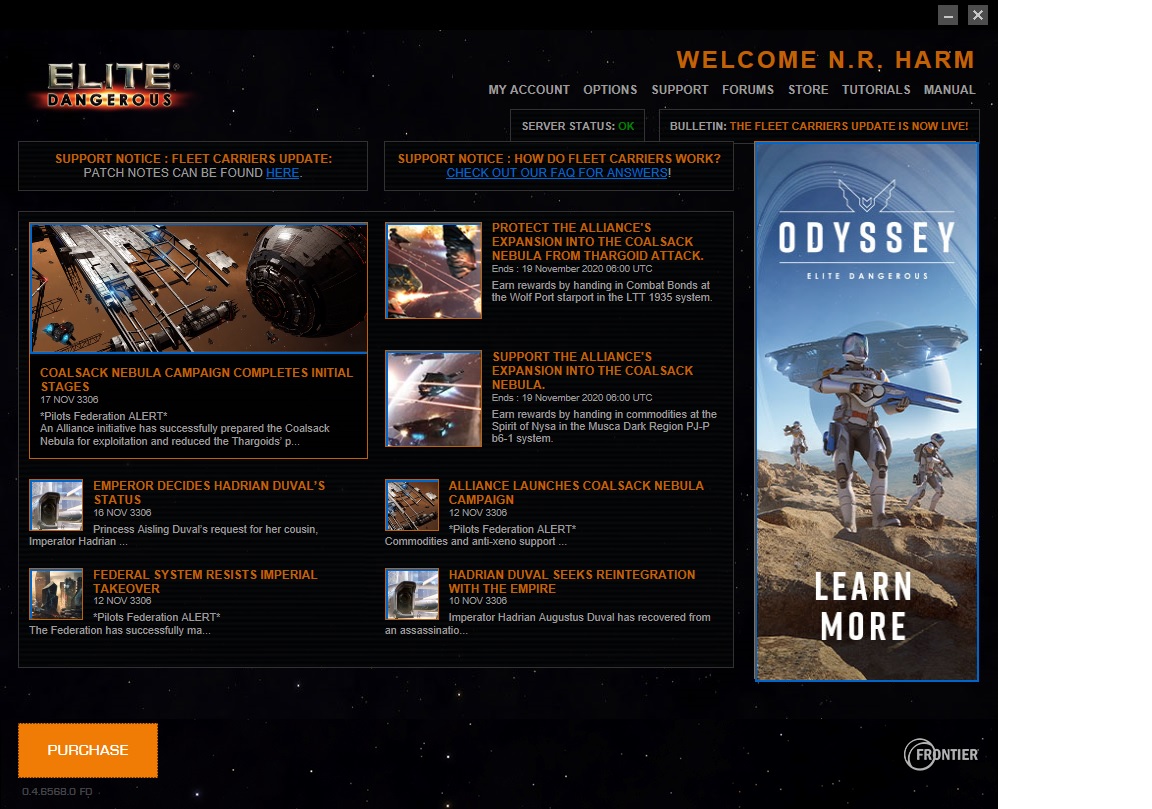The image size is (1152, 809).
Task: Click 'Support Notice : Fleet Carriers Update' heading
Action: (193, 159)
